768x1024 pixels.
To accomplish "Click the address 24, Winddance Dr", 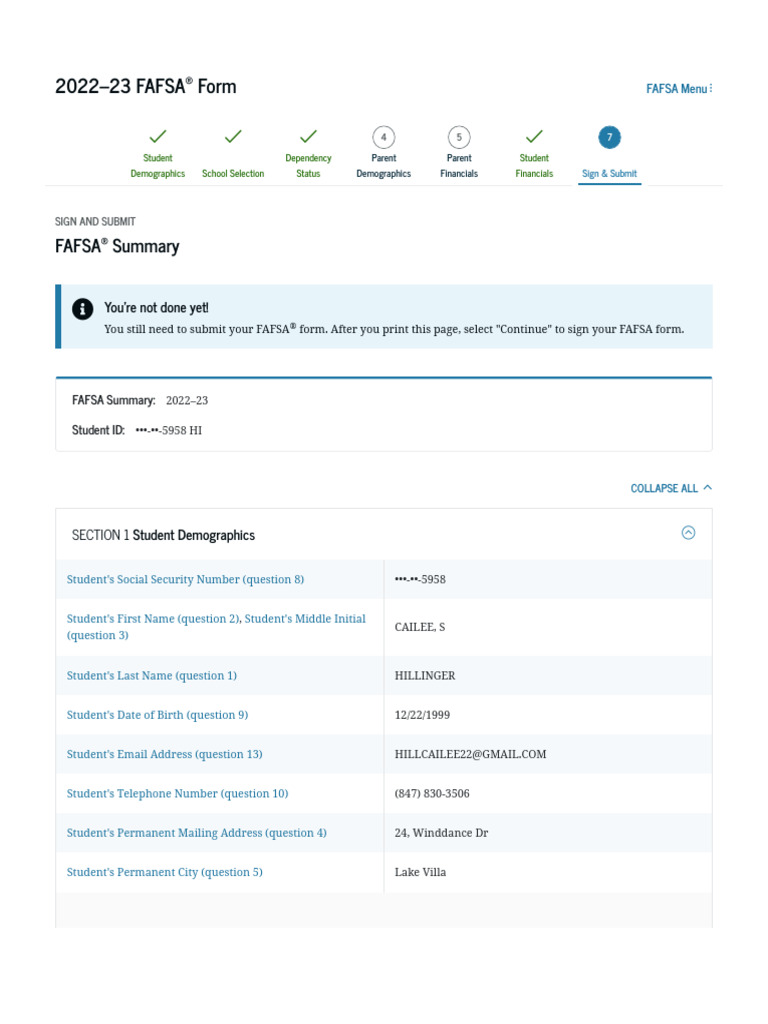I will (x=441, y=833).
